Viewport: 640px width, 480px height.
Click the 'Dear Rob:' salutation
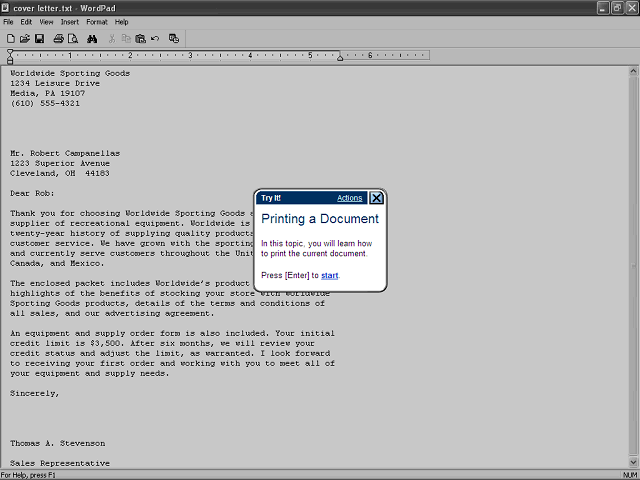32,193
